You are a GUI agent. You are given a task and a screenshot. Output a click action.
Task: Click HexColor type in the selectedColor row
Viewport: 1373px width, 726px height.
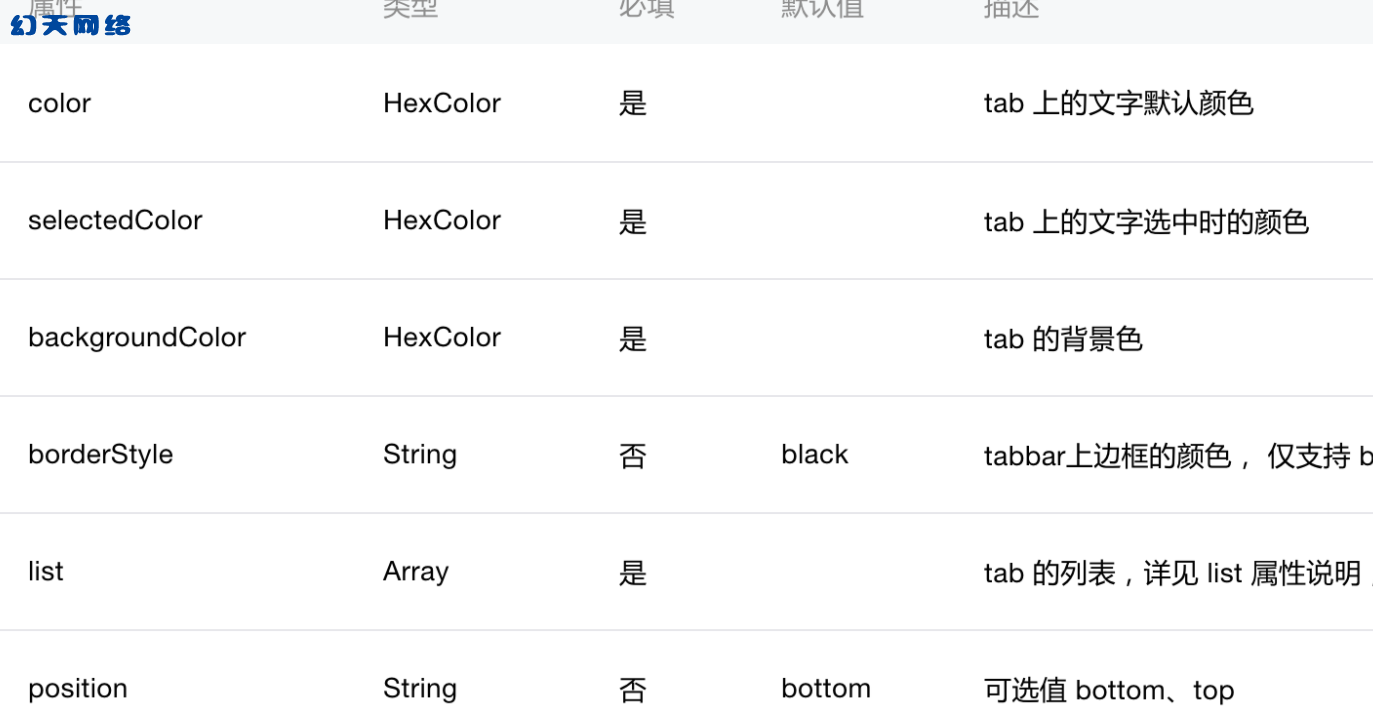point(442,220)
